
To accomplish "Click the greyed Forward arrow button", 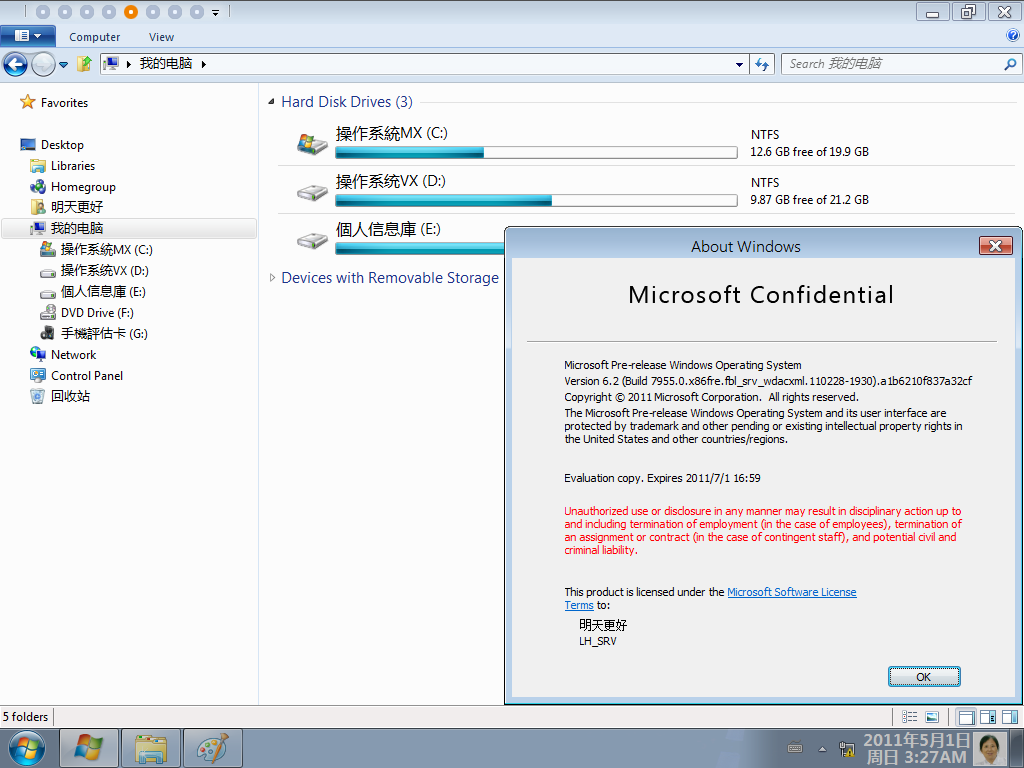I will coord(44,64).
